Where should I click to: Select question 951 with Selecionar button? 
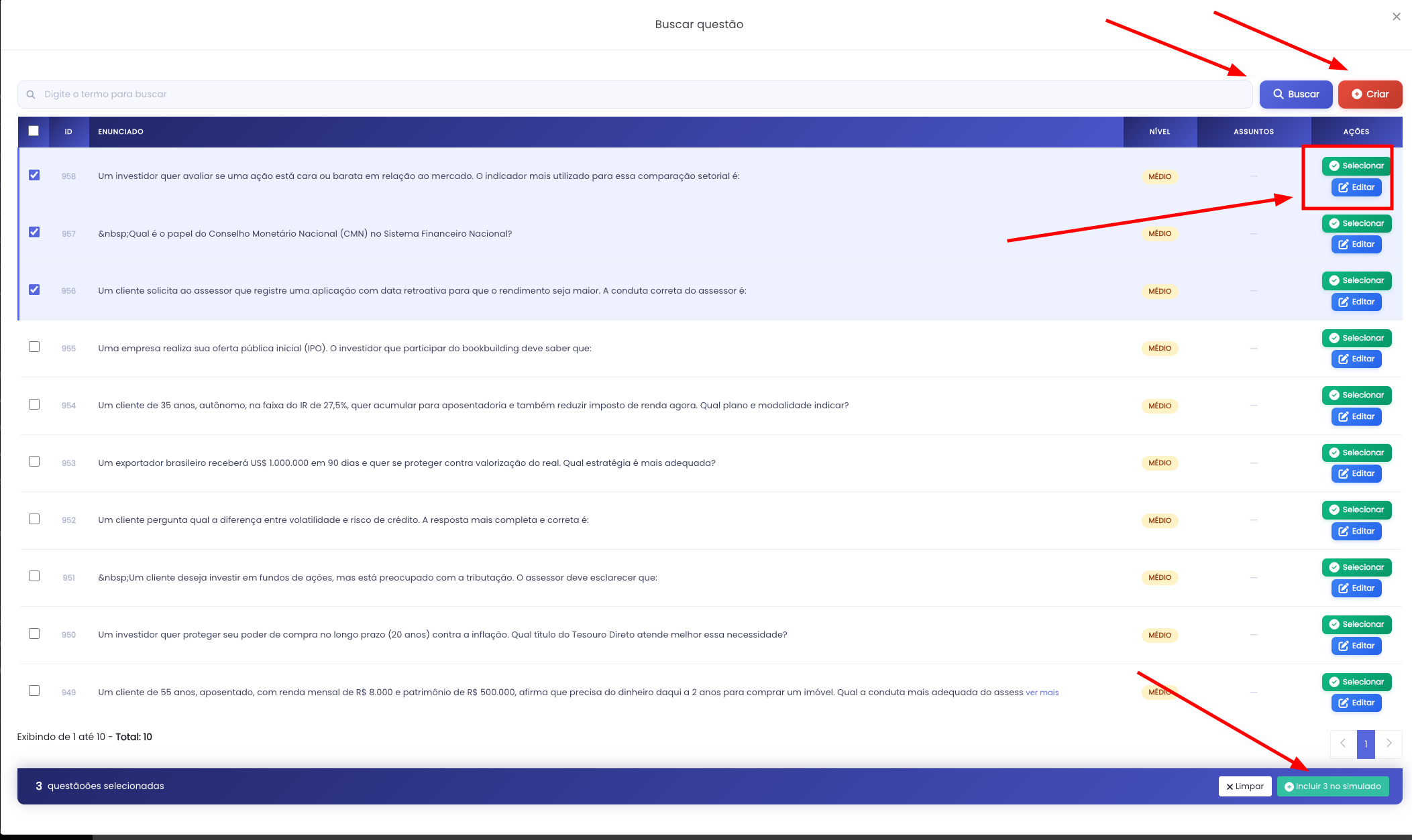click(x=1356, y=567)
